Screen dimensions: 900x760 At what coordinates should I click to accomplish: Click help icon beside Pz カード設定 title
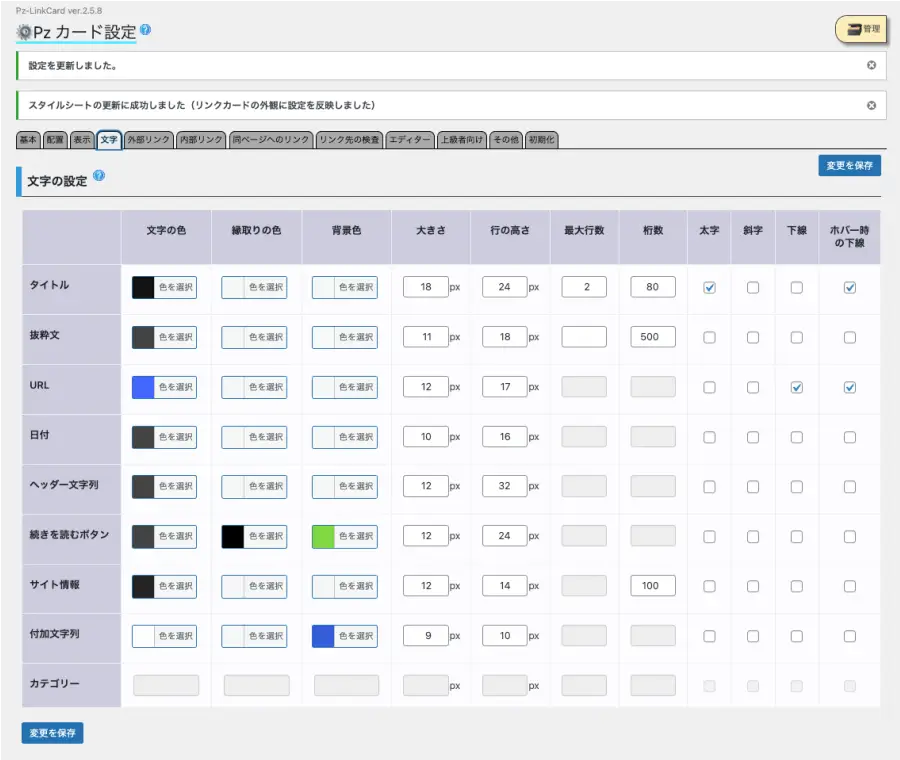[146, 30]
